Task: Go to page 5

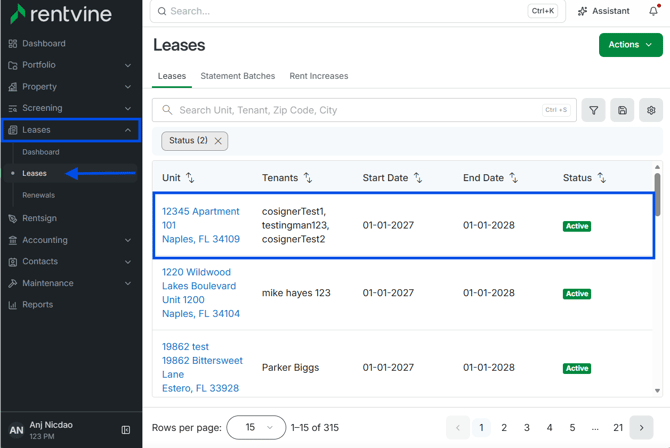Action: [x=572, y=427]
